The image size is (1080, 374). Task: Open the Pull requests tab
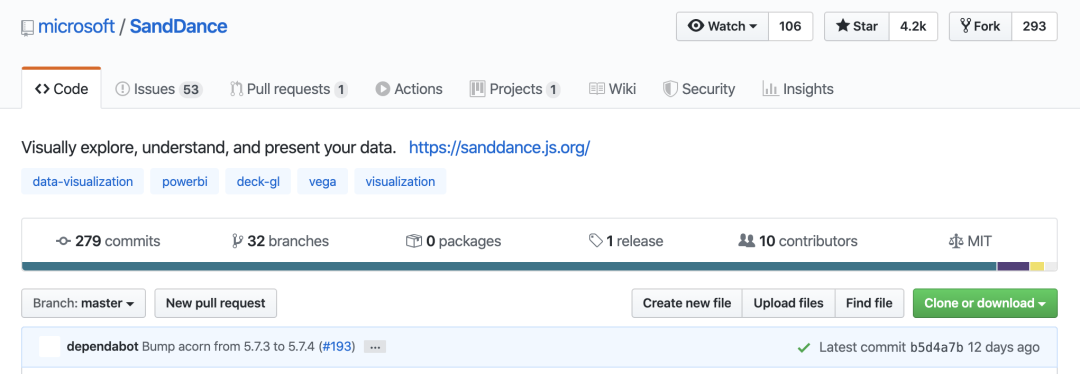pyautogui.click(x=289, y=89)
